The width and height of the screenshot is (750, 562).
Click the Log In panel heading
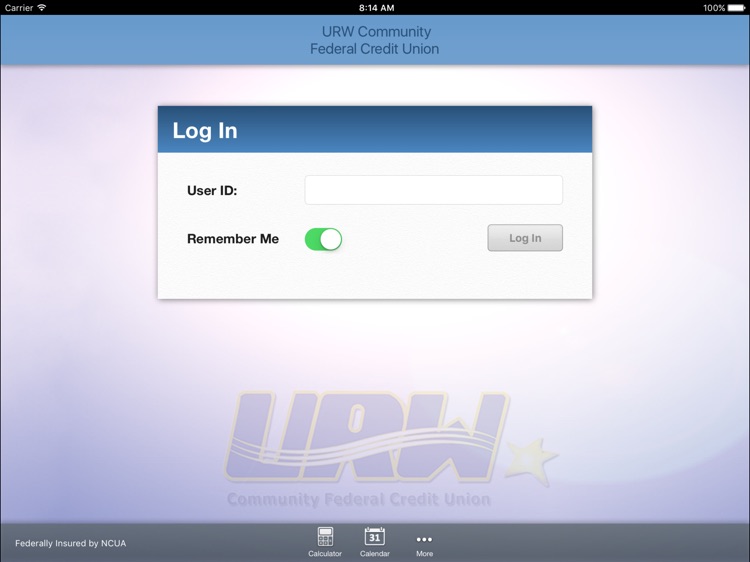click(x=205, y=131)
